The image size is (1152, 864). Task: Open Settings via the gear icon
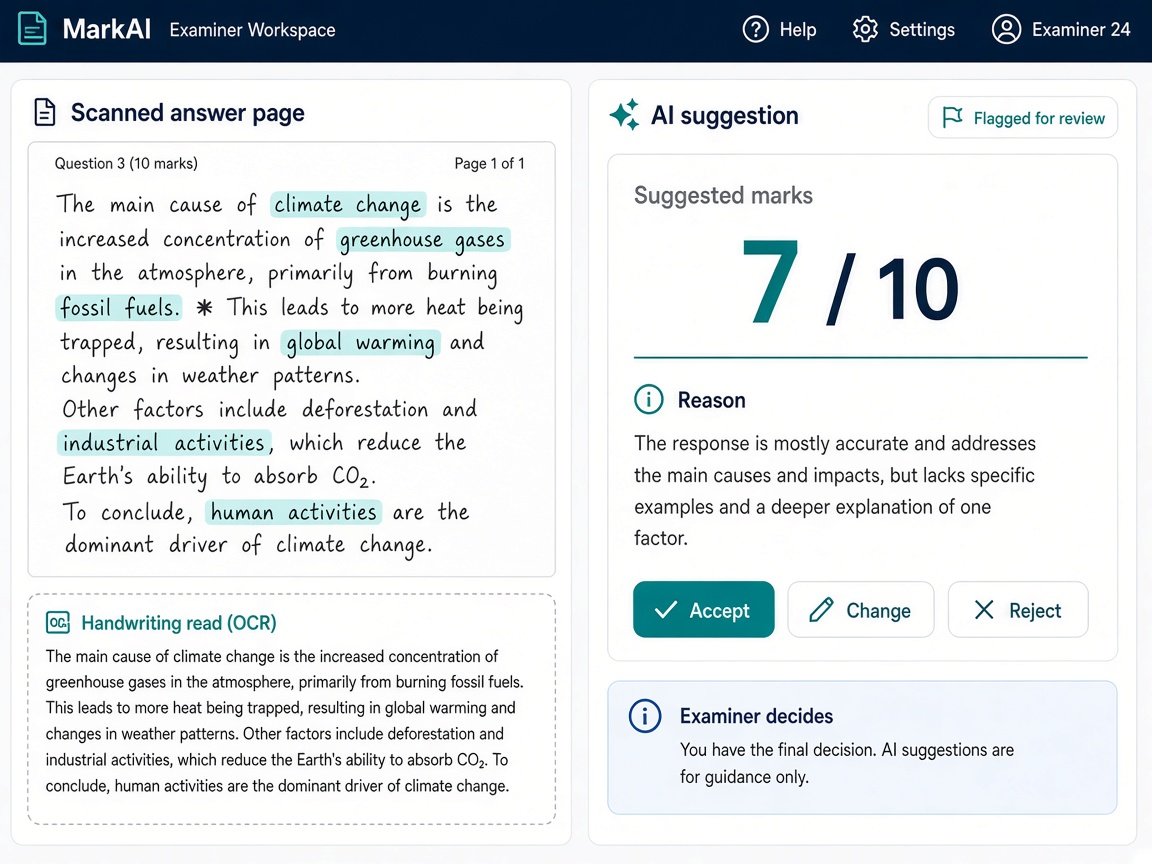[x=865, y=29]
